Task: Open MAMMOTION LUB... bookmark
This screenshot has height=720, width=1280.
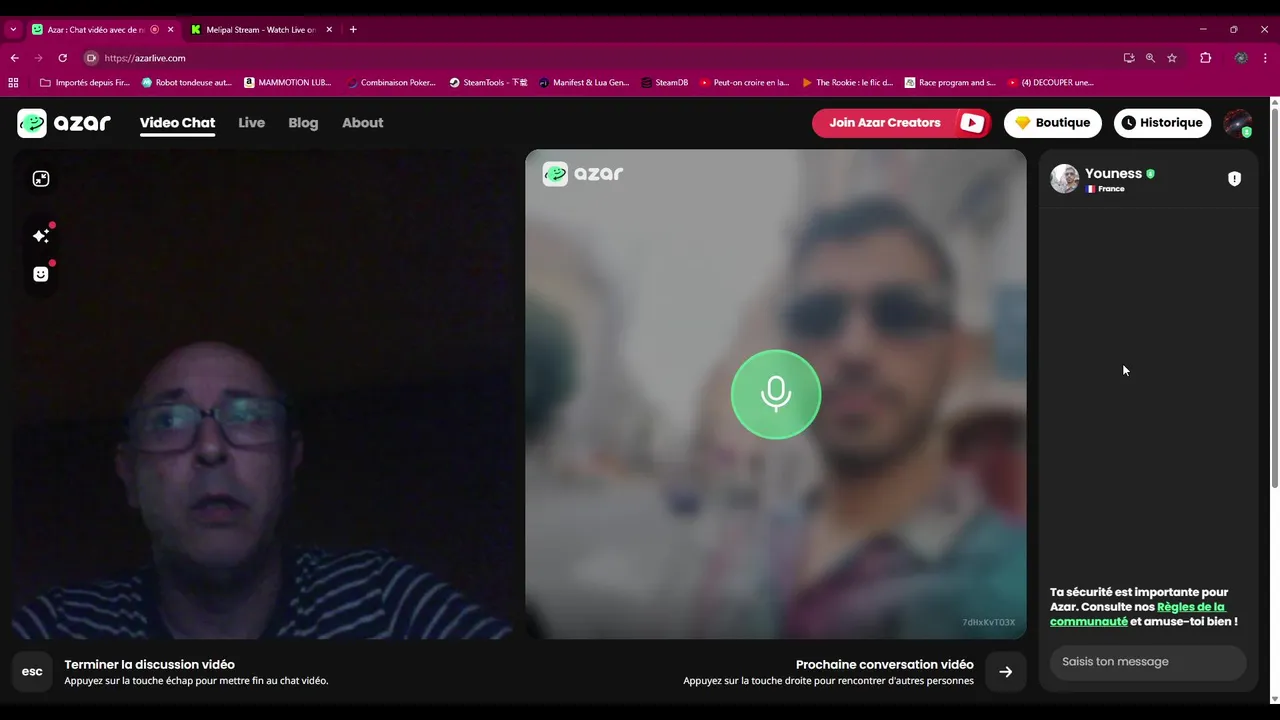Action: (288, 83)
